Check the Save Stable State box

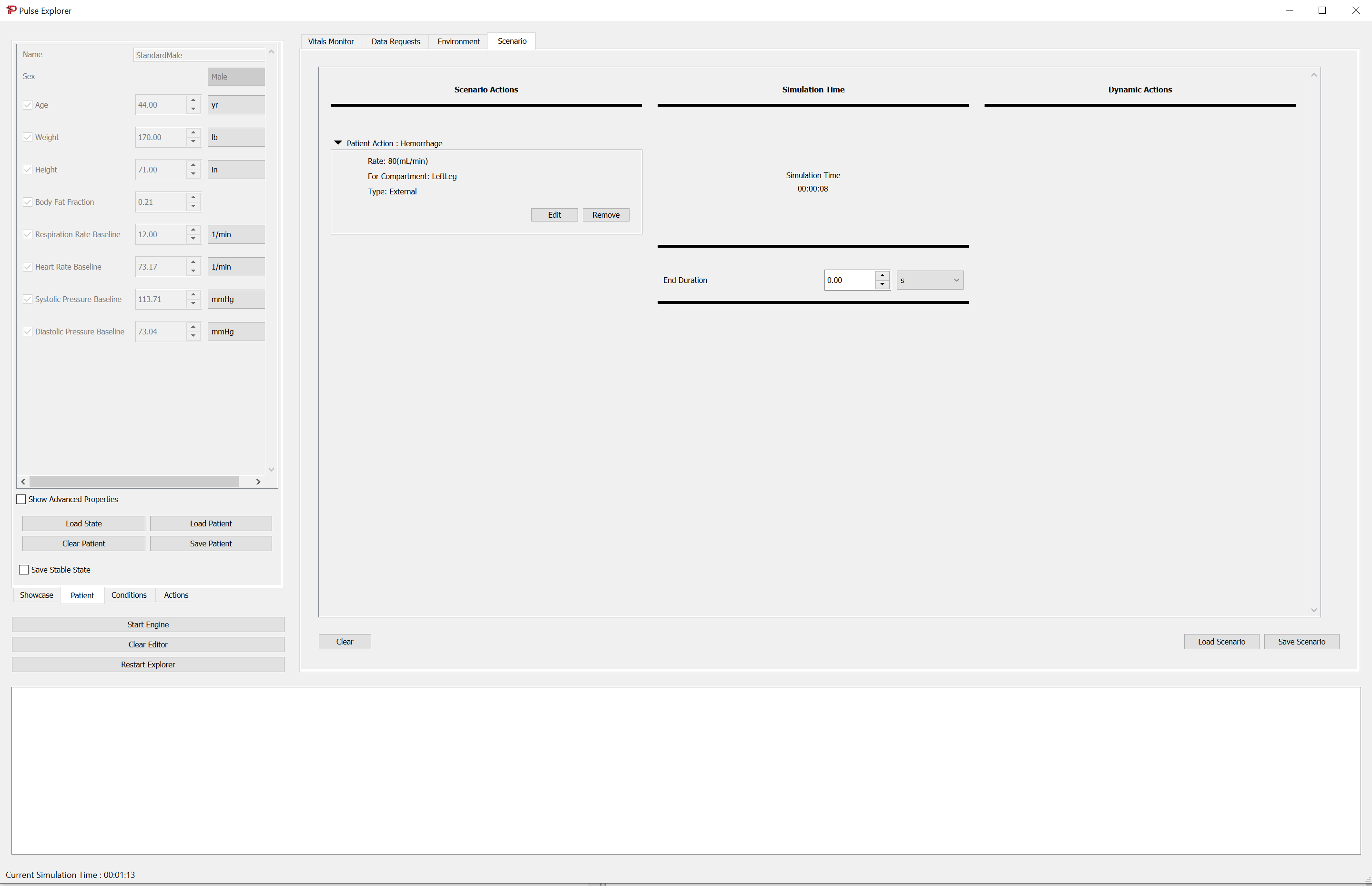pyautogui.click(x=24, y=570)
